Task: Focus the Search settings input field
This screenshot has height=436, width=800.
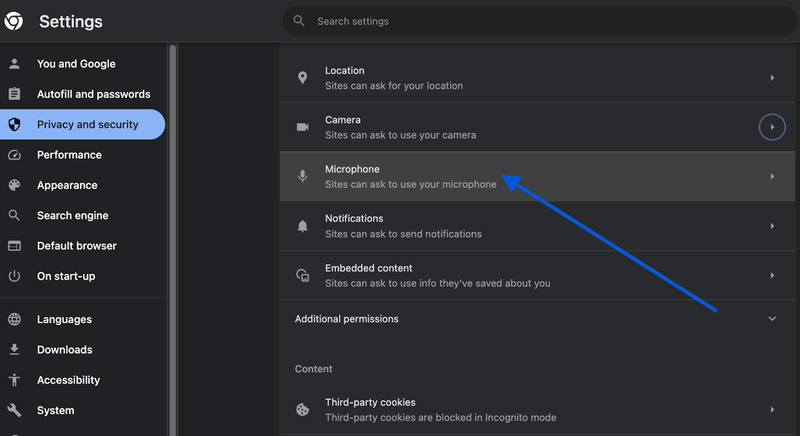Action: point(540,21)
